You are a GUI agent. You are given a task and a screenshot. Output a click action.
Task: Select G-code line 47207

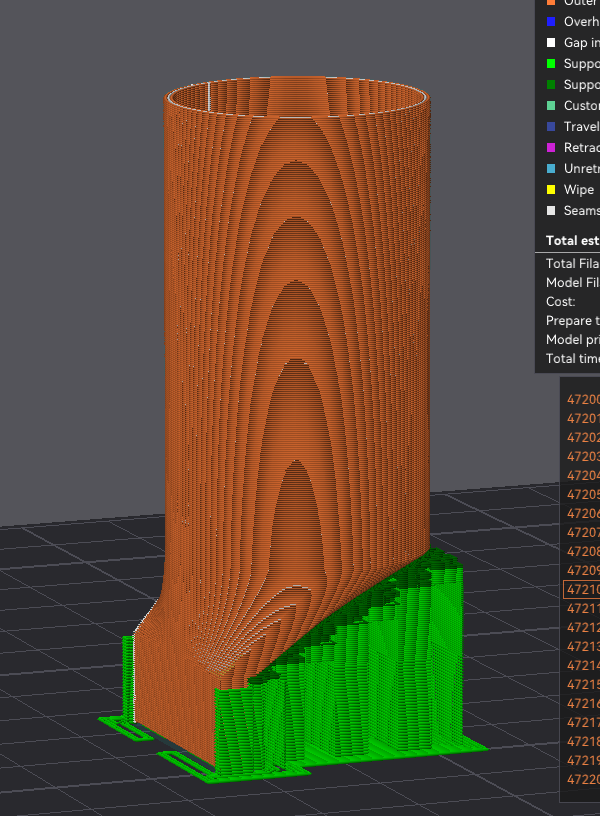(583, 532)
